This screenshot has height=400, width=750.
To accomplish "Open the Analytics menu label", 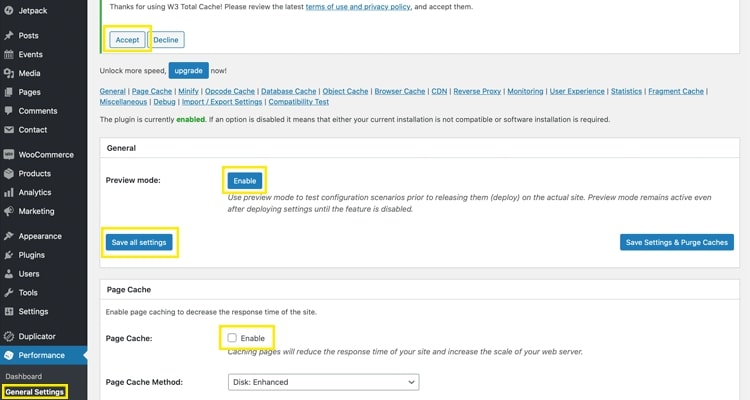I will pos(35,192).
